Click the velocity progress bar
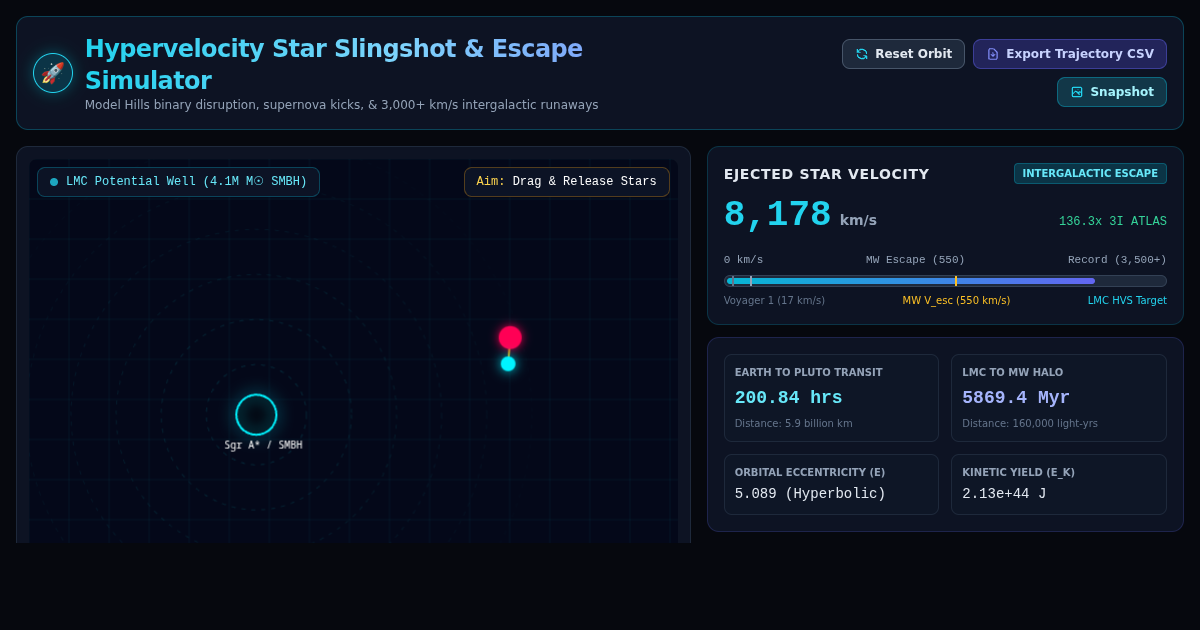 pyautogui.click(x=945, y=281)
